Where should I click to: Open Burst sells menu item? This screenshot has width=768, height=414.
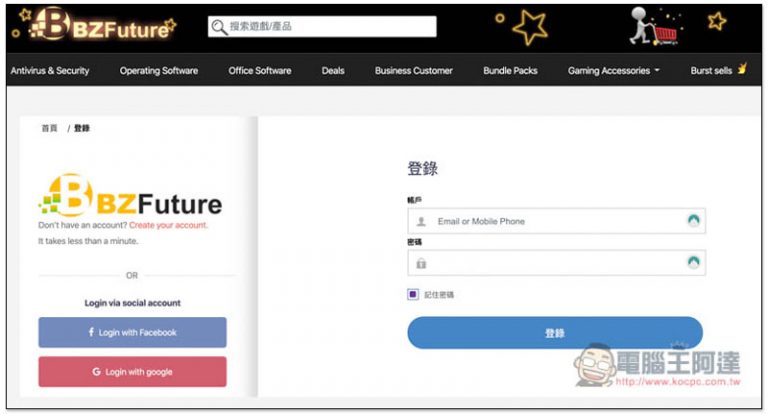(x=711, y=71)
